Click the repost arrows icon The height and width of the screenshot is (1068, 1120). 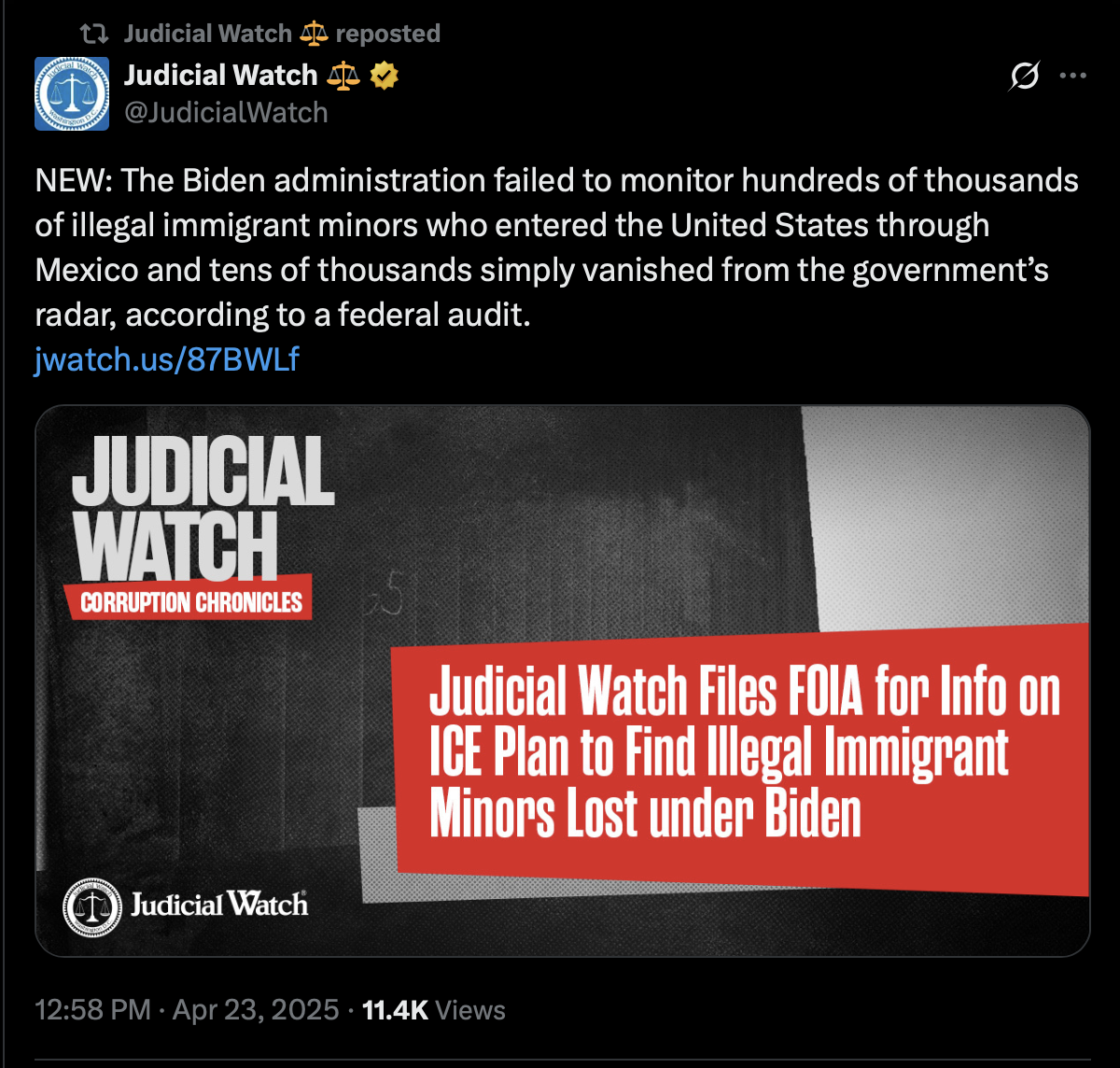pyautogui.click(x=94, y=34)
